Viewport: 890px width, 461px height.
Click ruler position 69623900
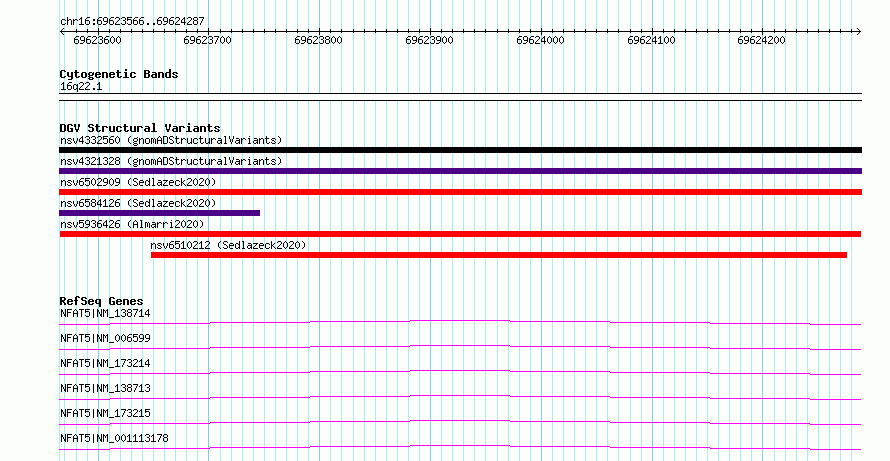(x=429, y=40)
